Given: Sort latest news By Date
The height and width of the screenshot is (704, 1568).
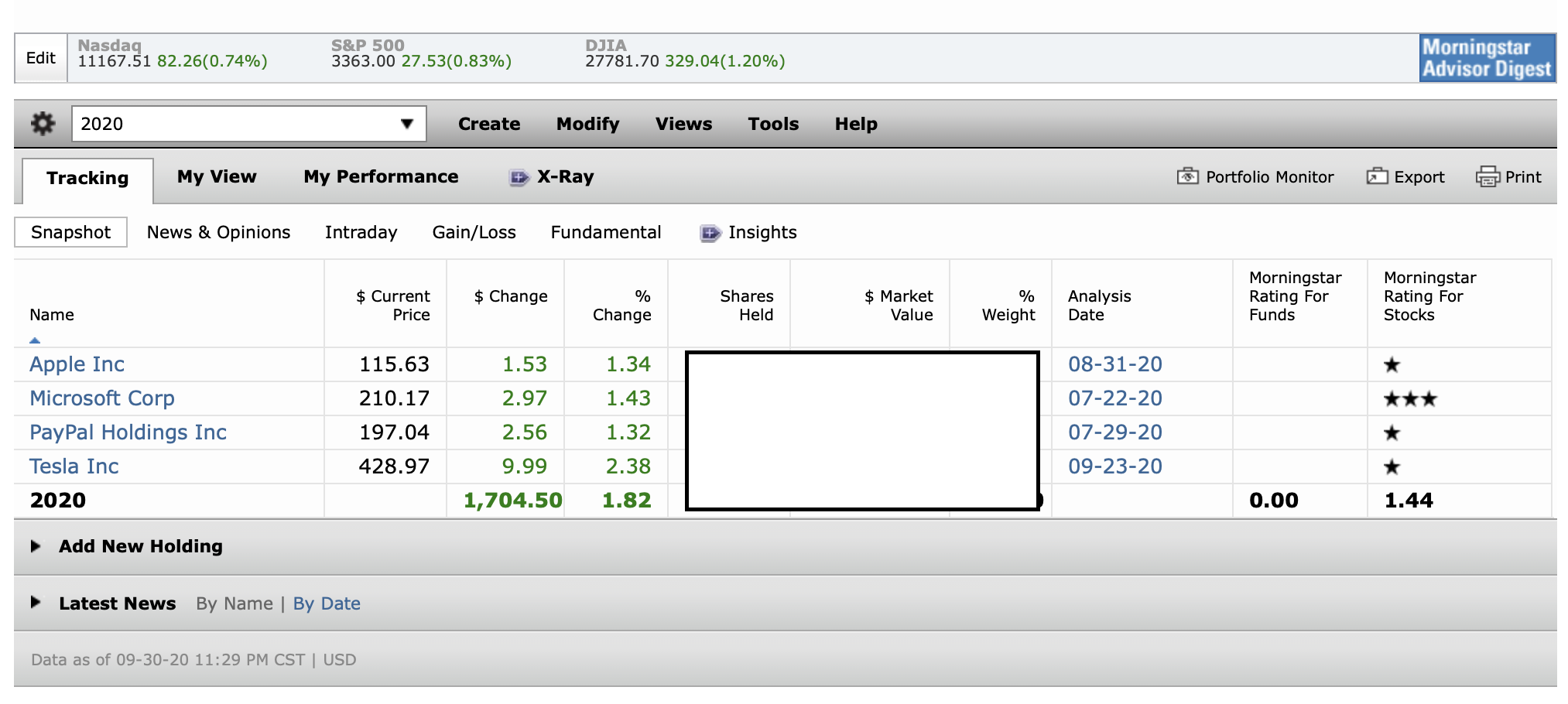Looking at the screenshot, I should click(327, 603).
